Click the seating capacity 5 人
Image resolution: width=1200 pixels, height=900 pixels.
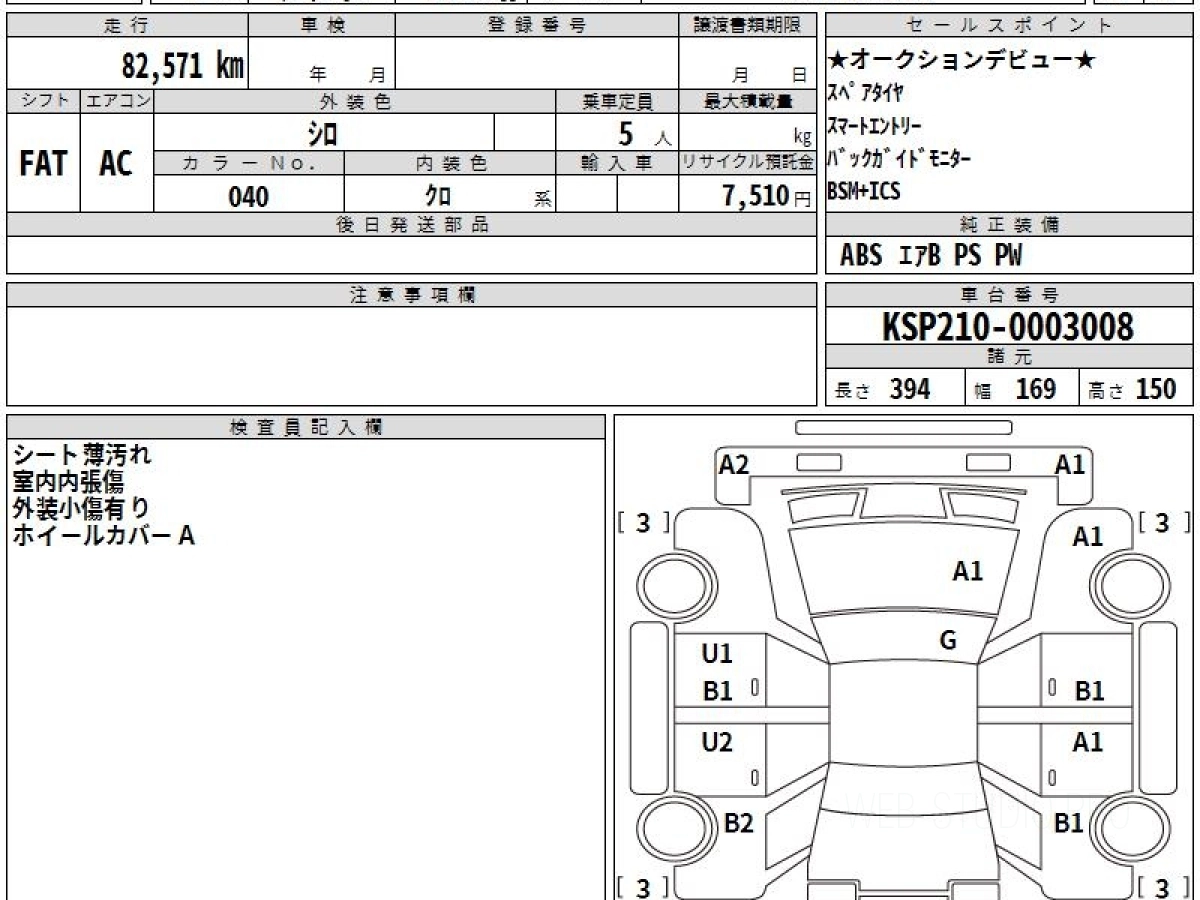click(645, 133)
